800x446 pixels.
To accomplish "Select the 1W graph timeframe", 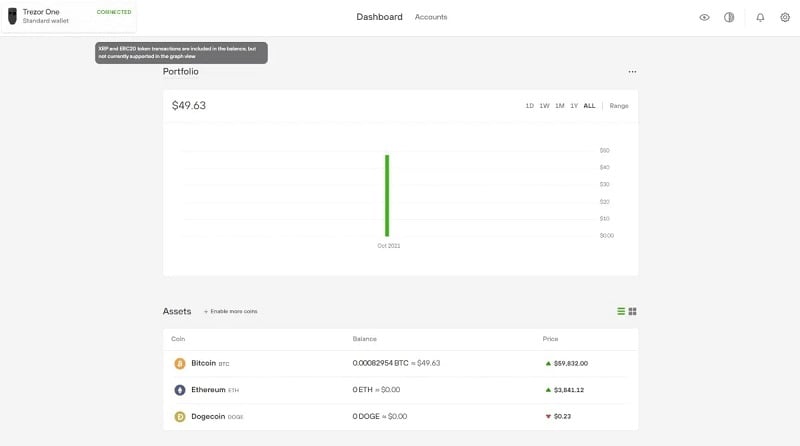I will (544, 106).
